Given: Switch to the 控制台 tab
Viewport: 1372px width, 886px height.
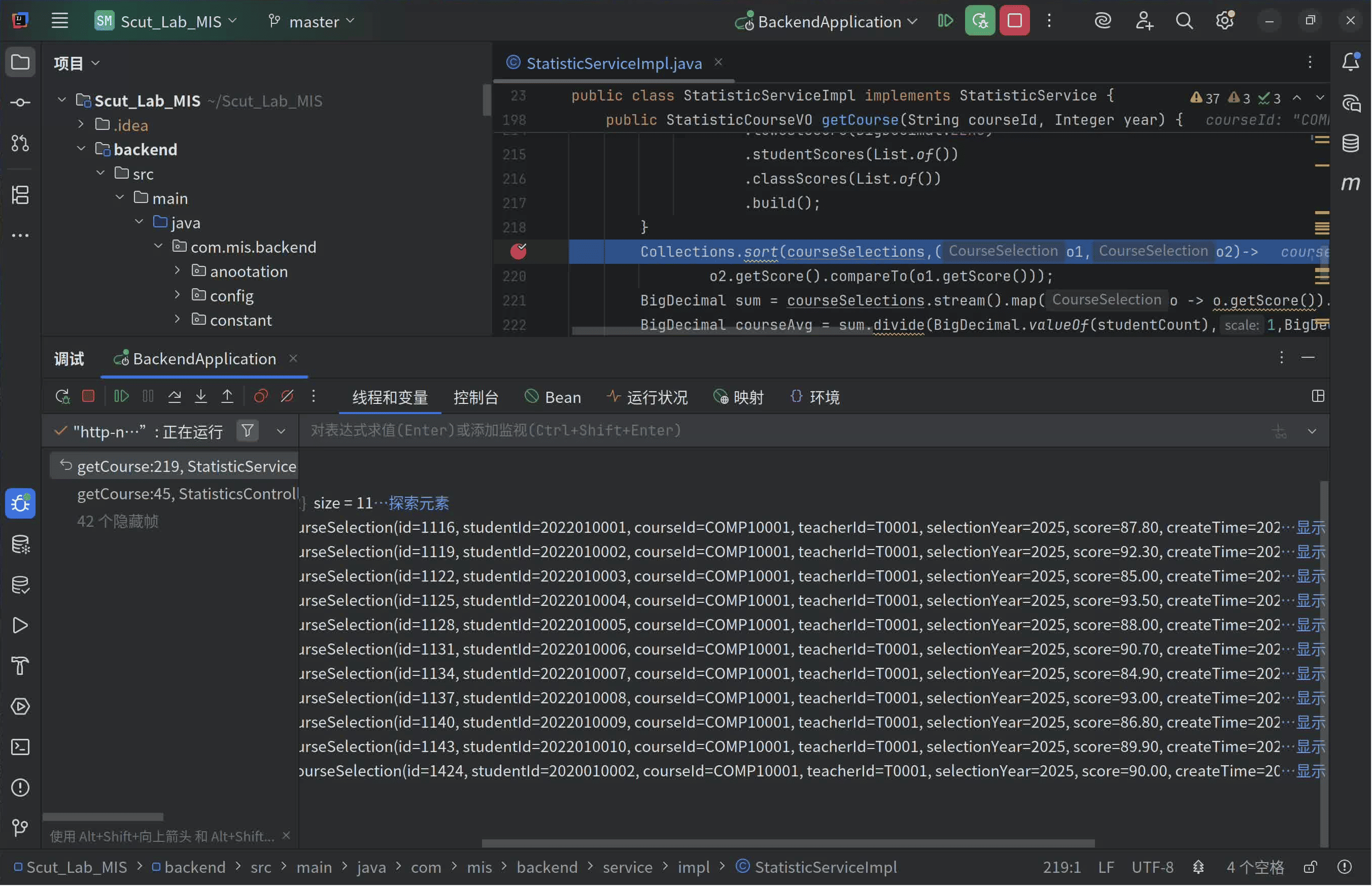Looking at the screenshot, I should pyautogui.click(x=476, y=397).
